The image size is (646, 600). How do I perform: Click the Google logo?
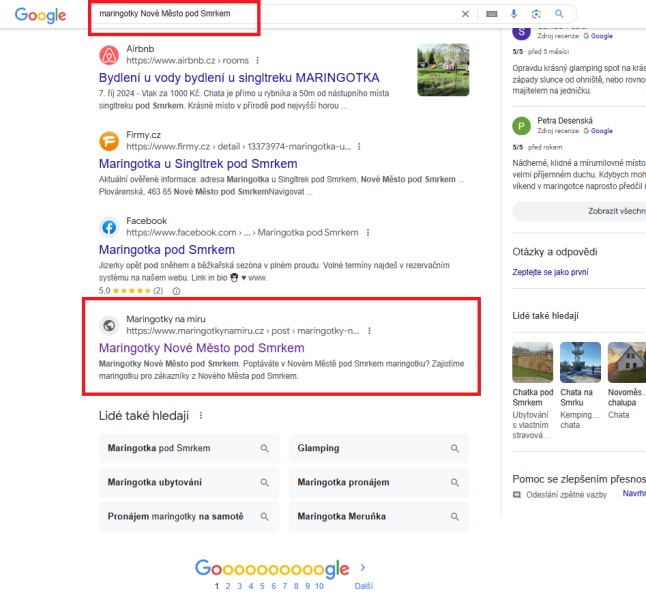coord(40,15)
